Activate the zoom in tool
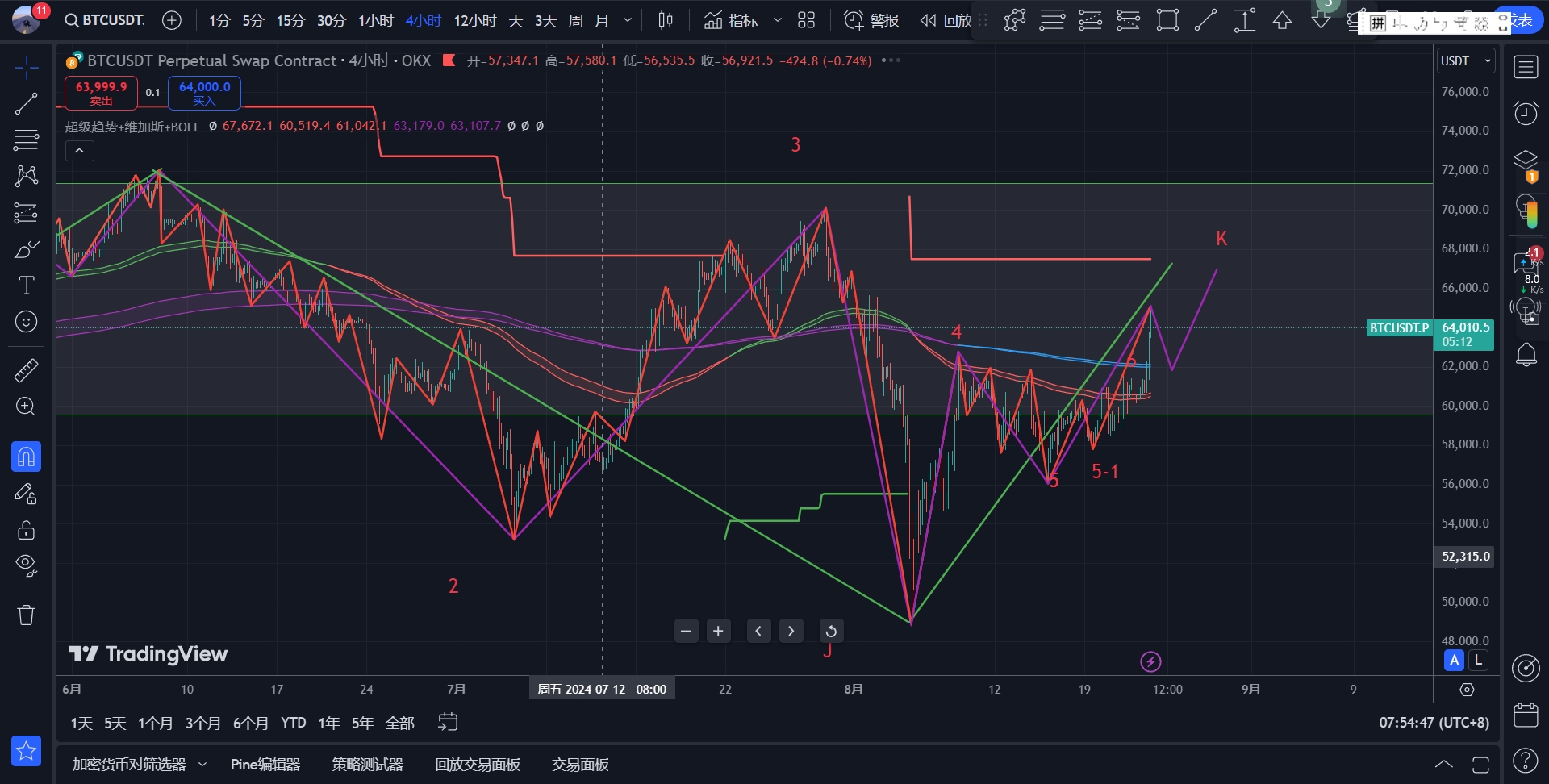1549x784 pixels. pyautogui.click(x=26, y=407)
